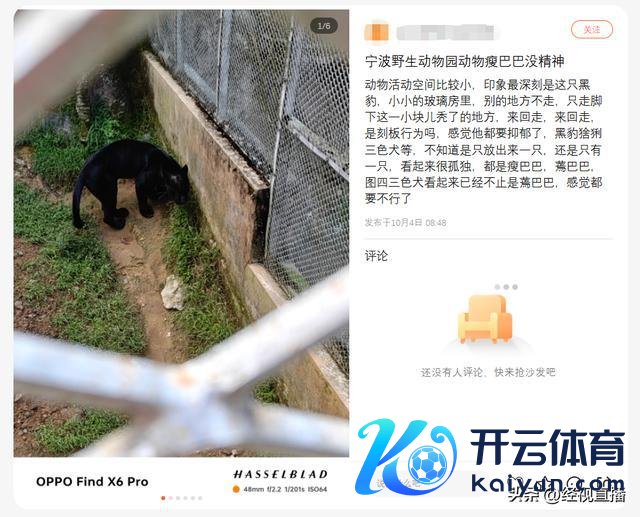
Task: Select the first carousel pagination dot
Action: pos(163,498)
